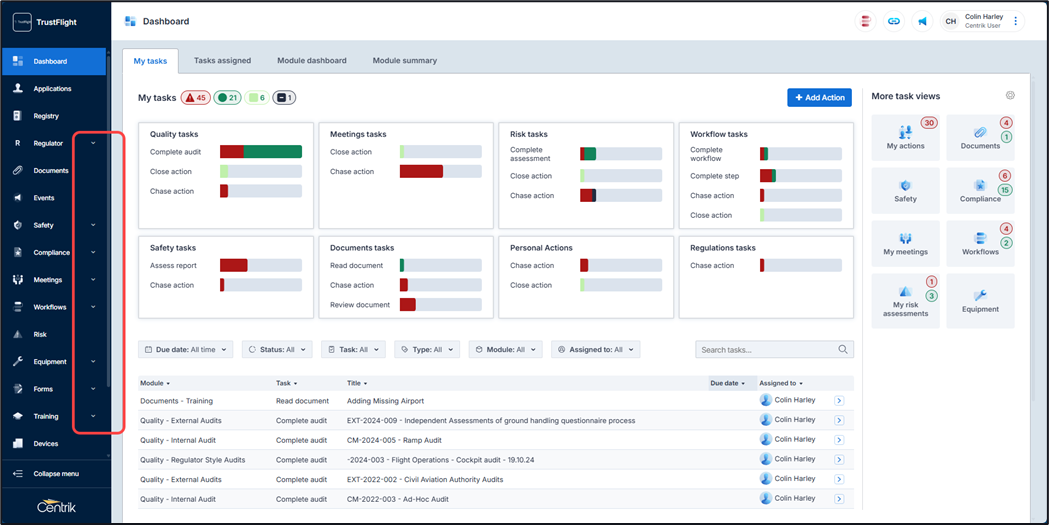Switch to the Tasks assigned tab
The width and height of the screenshot is (1049, 525).
(222, 61)
